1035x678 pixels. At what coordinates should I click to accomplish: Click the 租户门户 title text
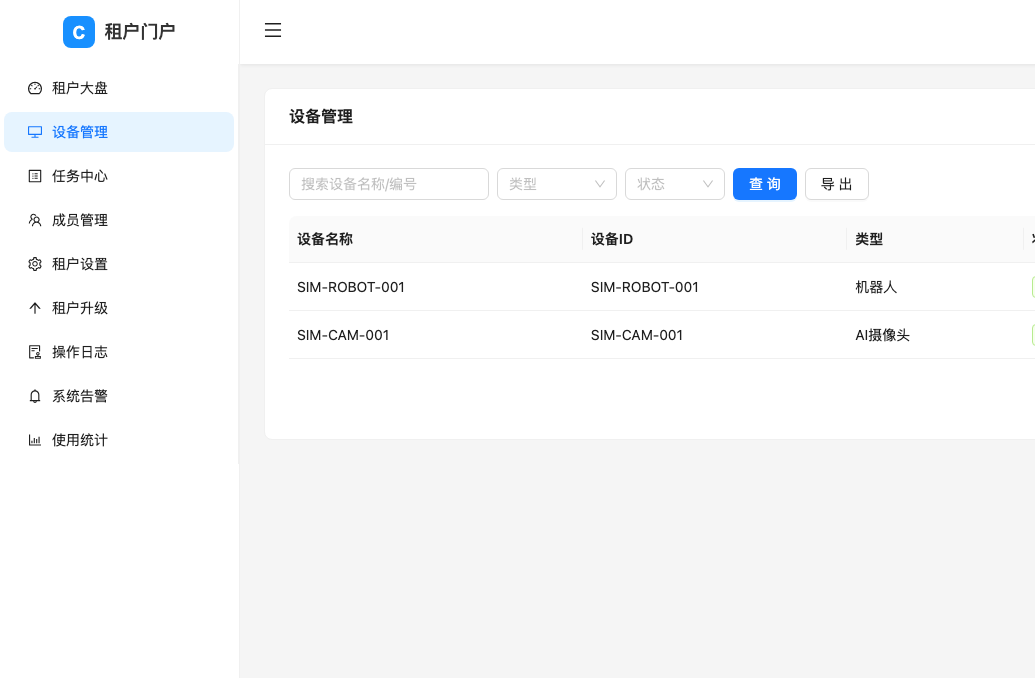140,32
